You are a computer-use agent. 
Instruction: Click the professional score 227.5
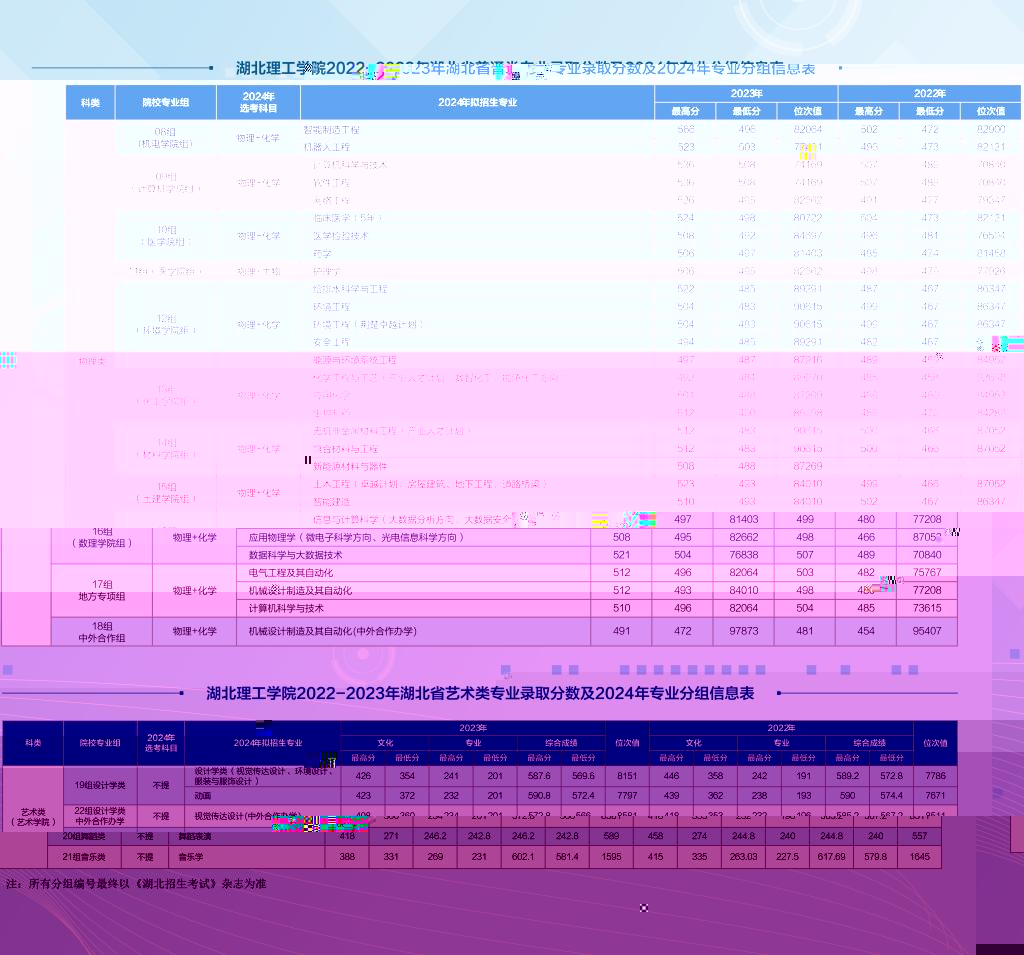click(x=788, y=856)
